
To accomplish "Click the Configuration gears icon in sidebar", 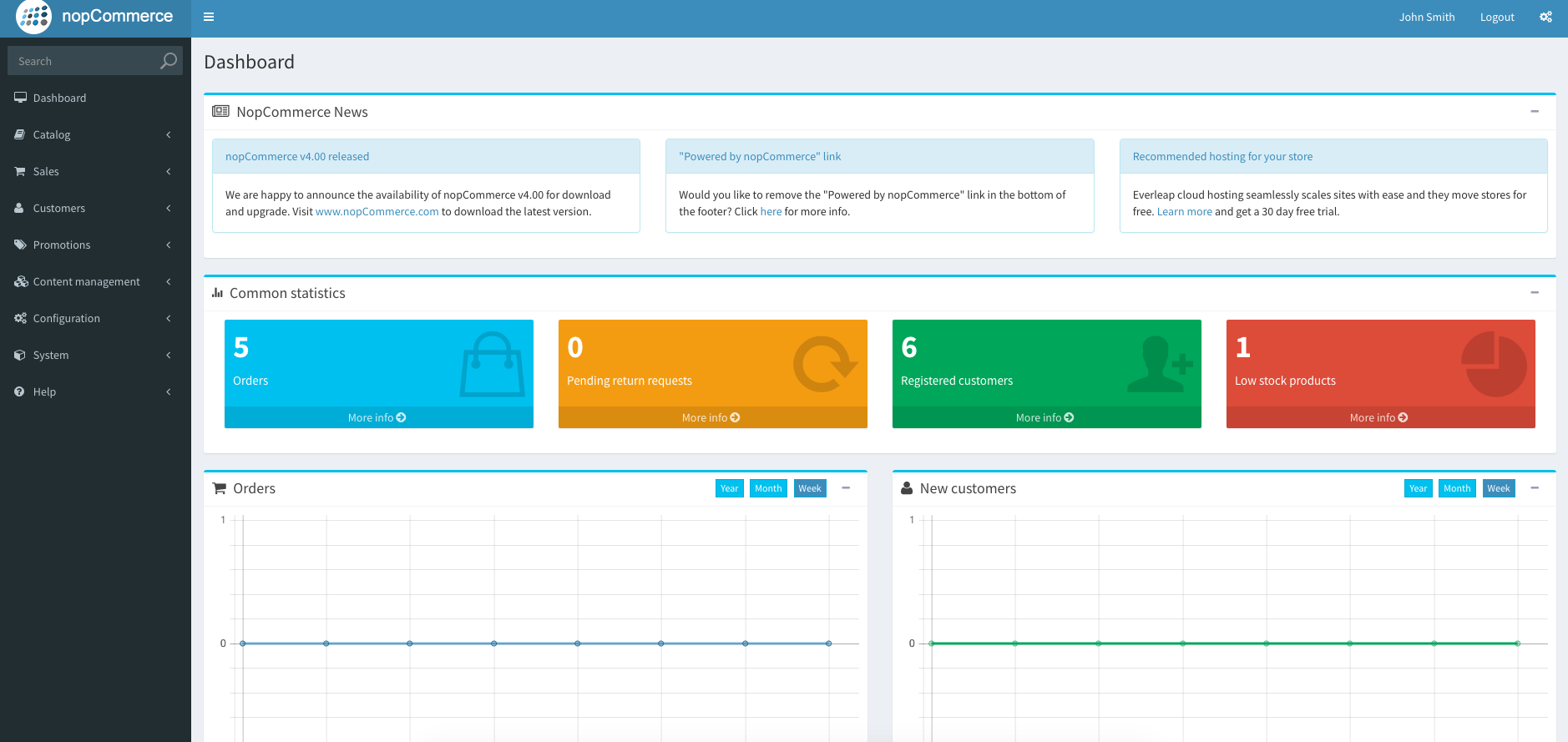I will [x=21, y=318].
